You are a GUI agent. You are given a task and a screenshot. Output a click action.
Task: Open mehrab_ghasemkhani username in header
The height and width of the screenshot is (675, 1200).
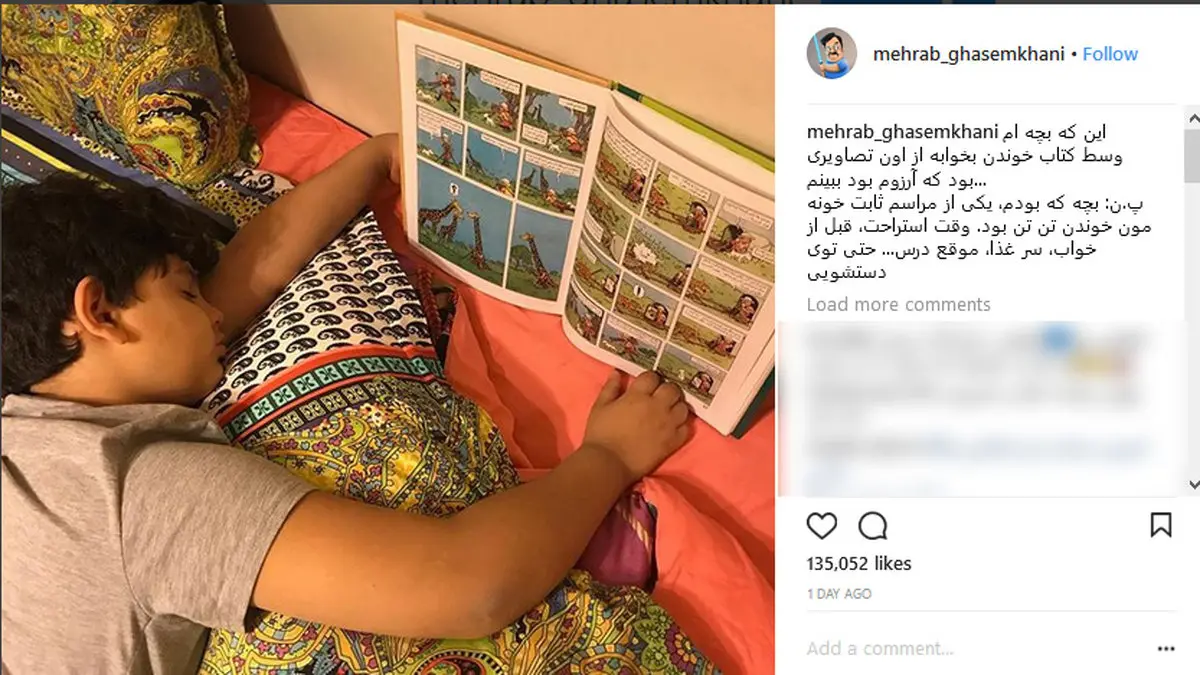(x=969, y=54)
